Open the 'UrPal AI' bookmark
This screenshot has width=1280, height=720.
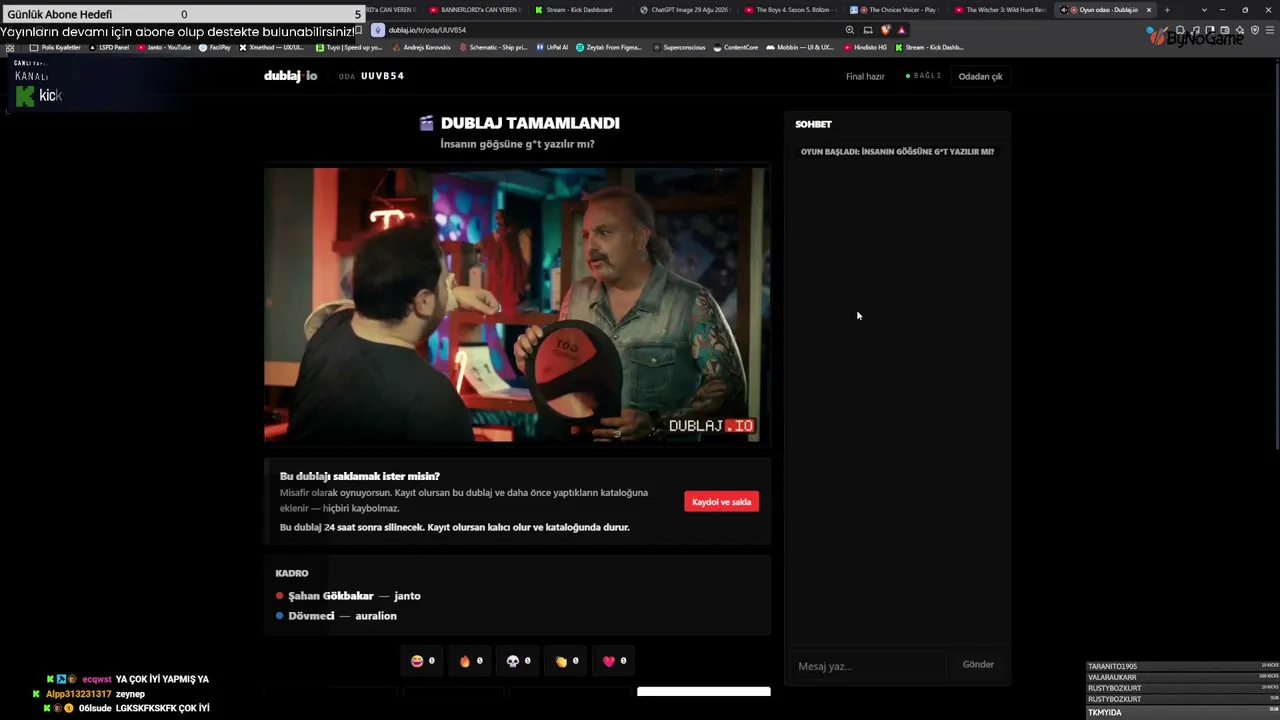551,47
